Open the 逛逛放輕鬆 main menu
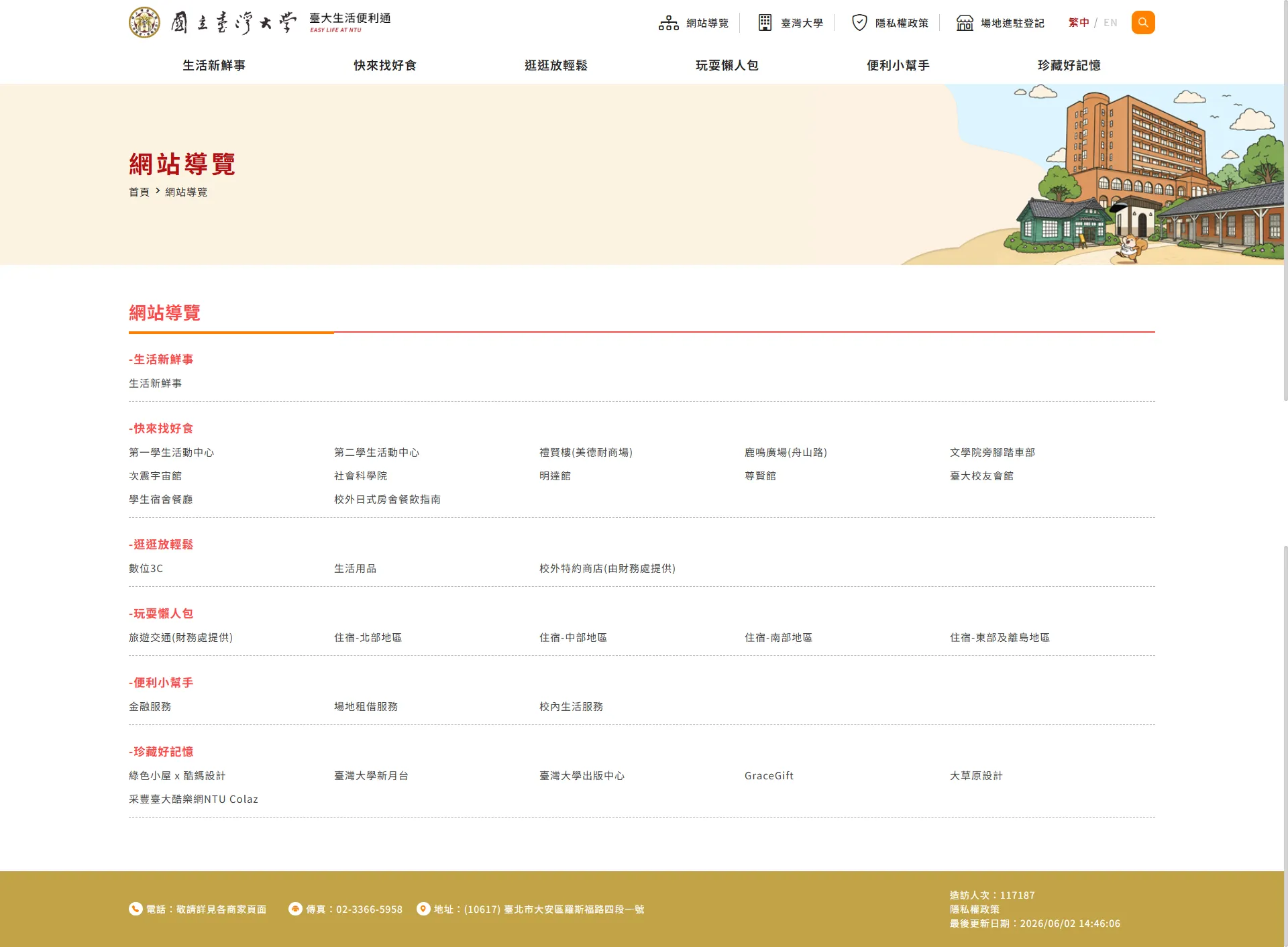This screenshot has width=1288, height=947. [556, 65]
